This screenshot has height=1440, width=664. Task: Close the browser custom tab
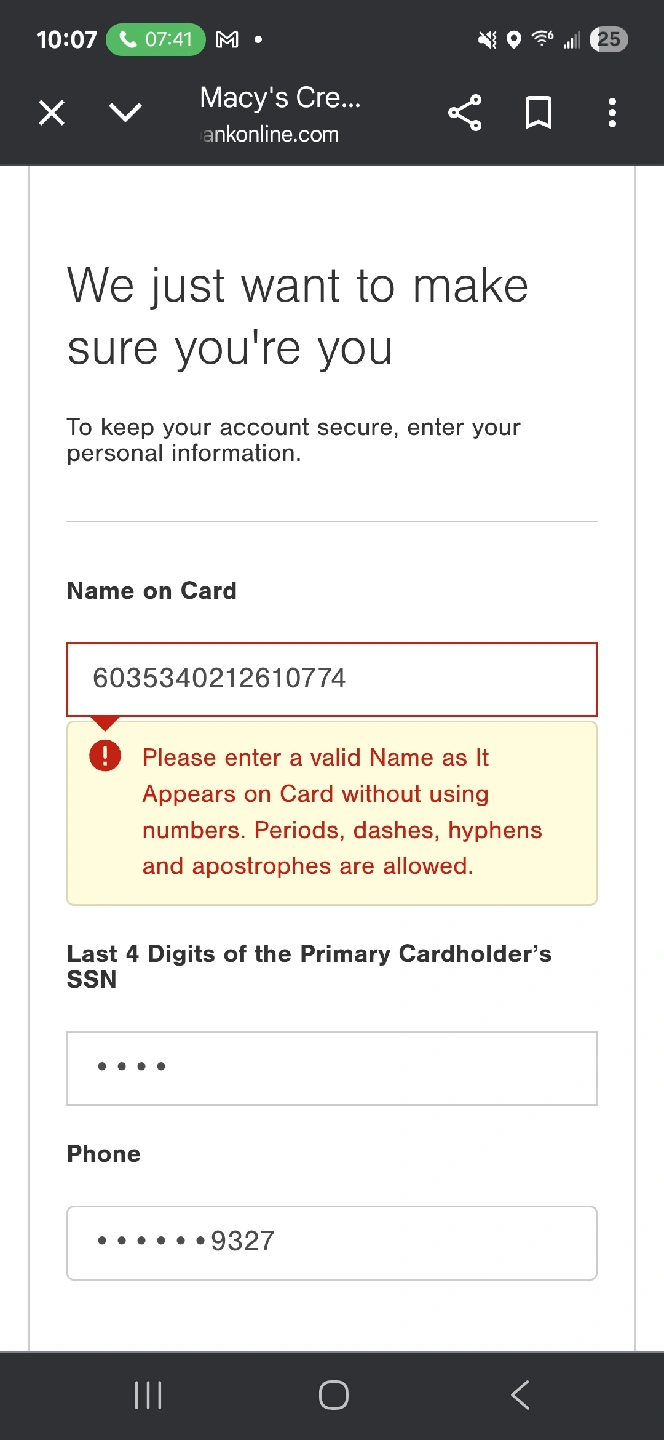(x=52, y=113)
